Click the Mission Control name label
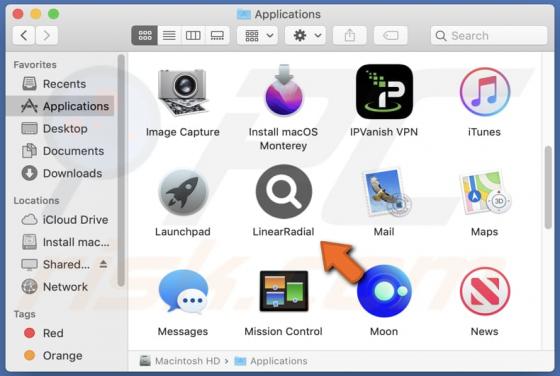560x376 pixels. 284,331
